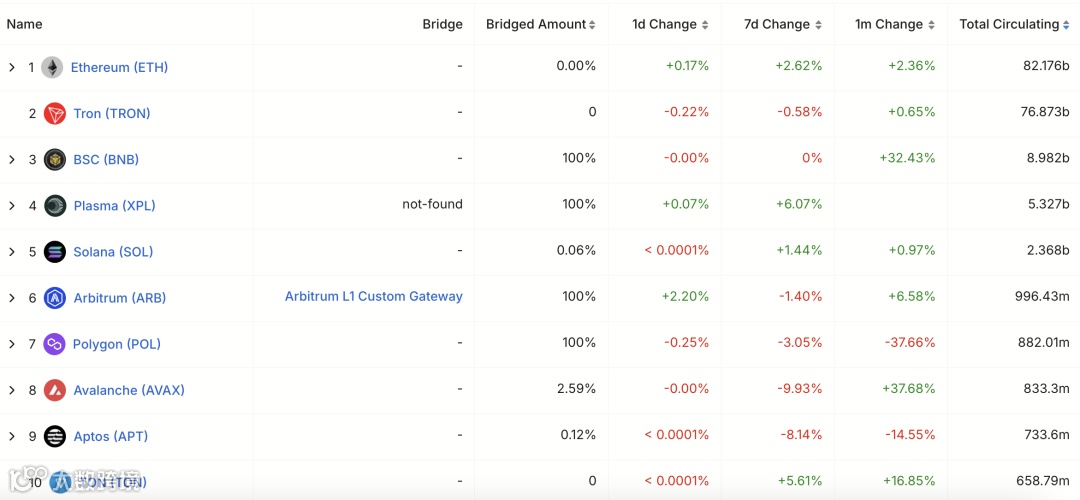Click the Avalanche chain logo icon

55,390
